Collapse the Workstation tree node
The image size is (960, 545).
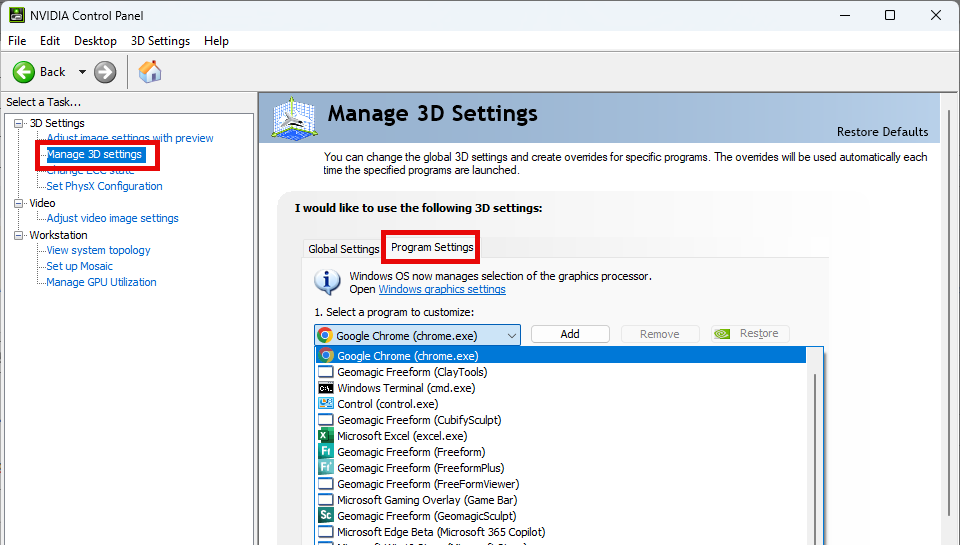(x=19, y=235)
